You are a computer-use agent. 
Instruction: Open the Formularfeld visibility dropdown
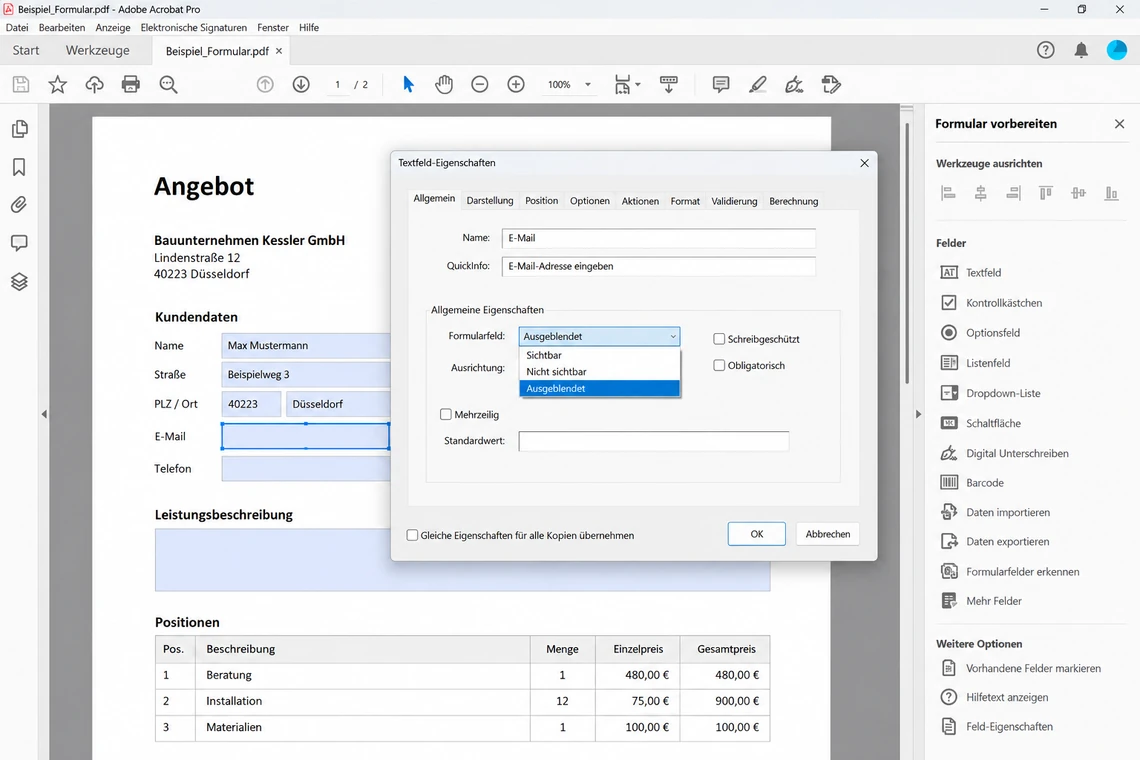coord(599,336)
